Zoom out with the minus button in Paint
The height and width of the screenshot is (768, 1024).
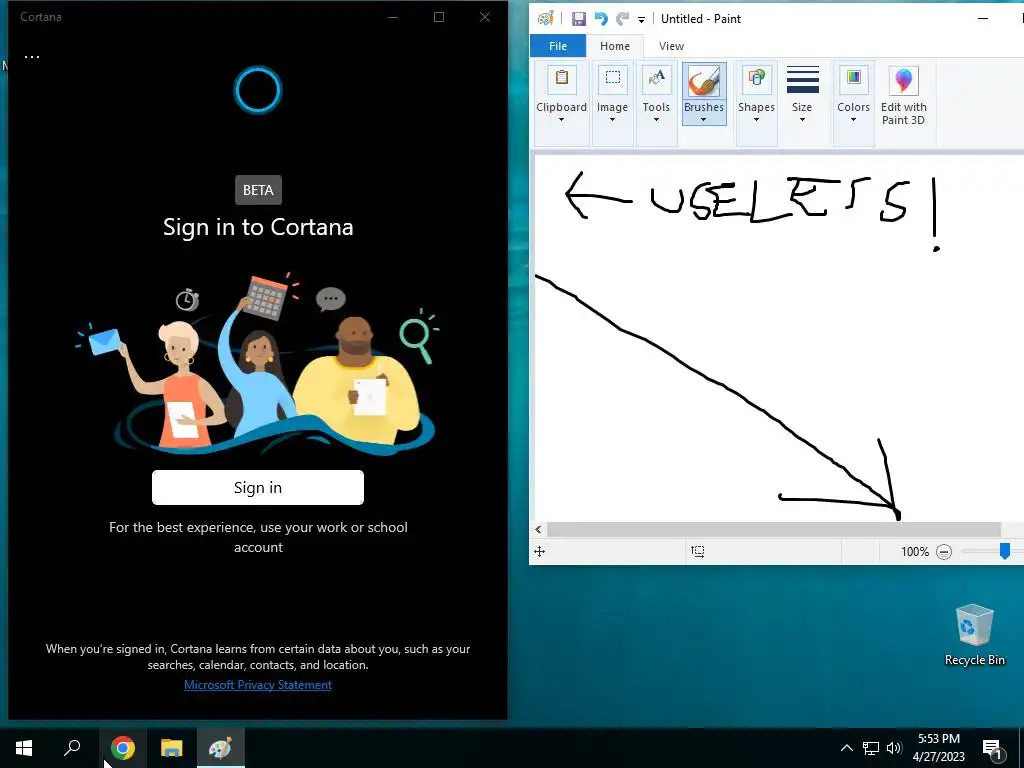point(944,552)
